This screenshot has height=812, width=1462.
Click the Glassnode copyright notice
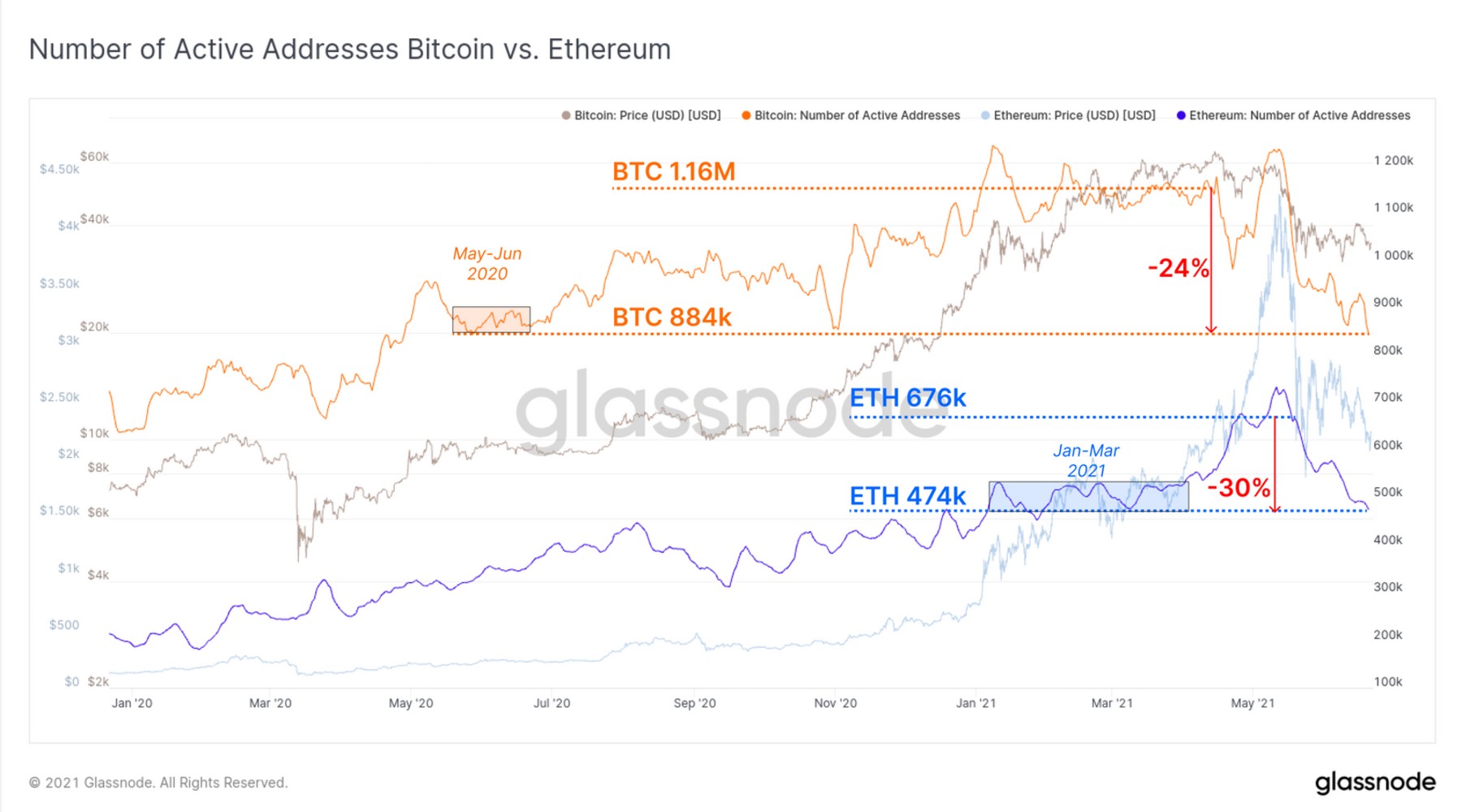point(158,783)
